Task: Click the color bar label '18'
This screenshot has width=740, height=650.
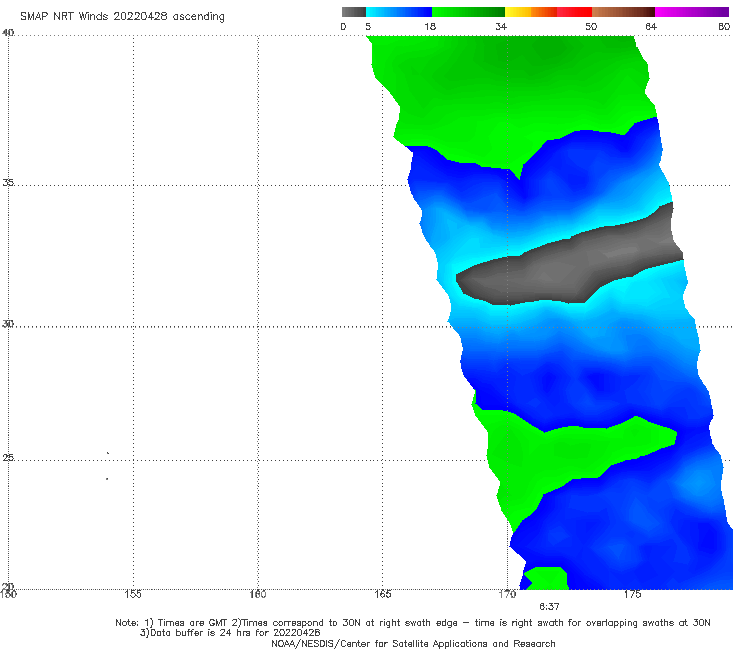Action: click(x=430, y=27)
